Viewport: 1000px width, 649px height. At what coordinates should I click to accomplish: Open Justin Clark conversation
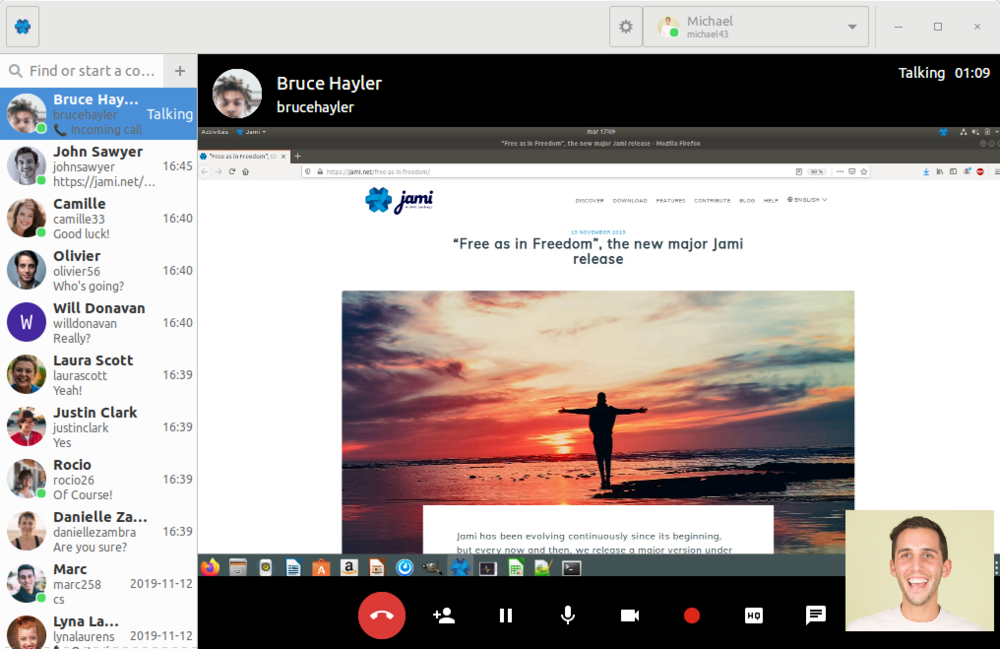pos(99,427)
